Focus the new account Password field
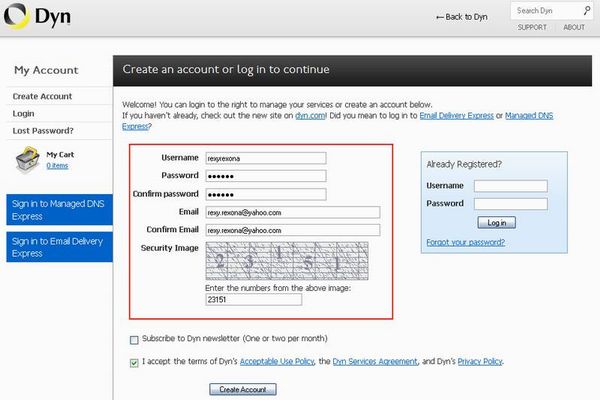600x400 pixels. tap(266, 176)
